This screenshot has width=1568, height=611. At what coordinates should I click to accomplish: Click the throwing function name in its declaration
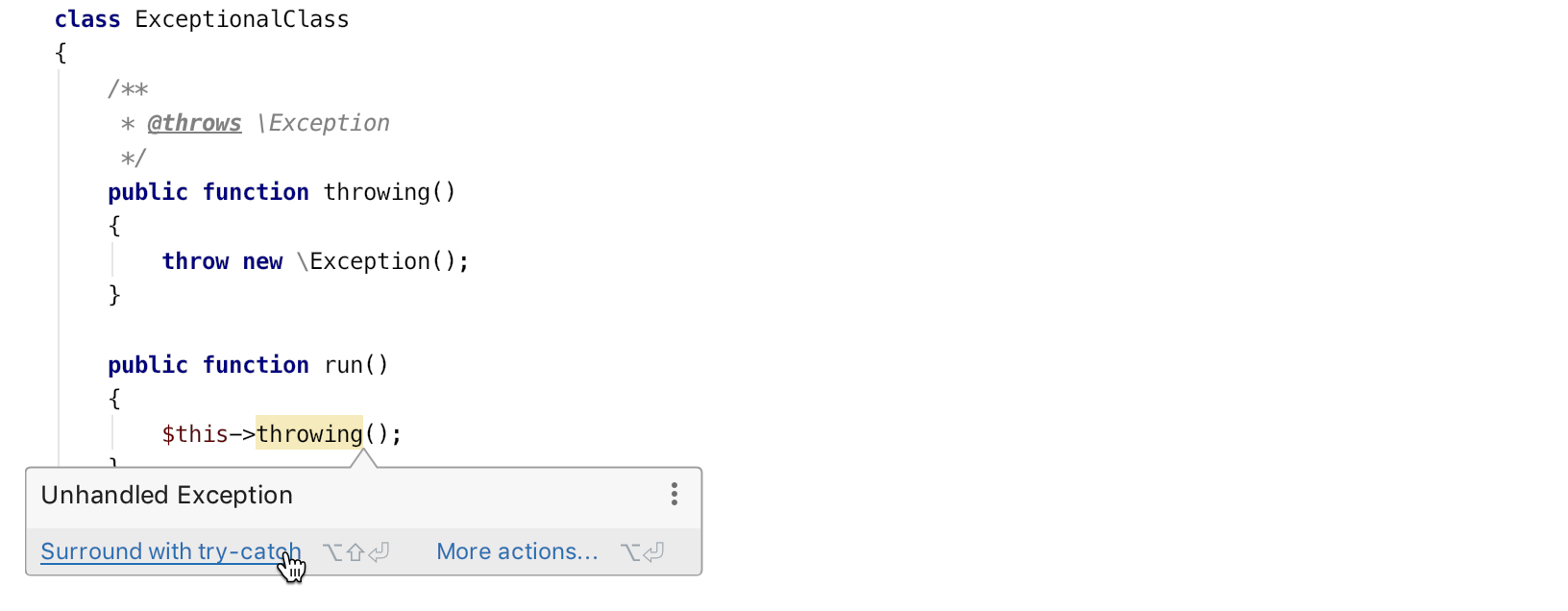click(x=377, y=192)
